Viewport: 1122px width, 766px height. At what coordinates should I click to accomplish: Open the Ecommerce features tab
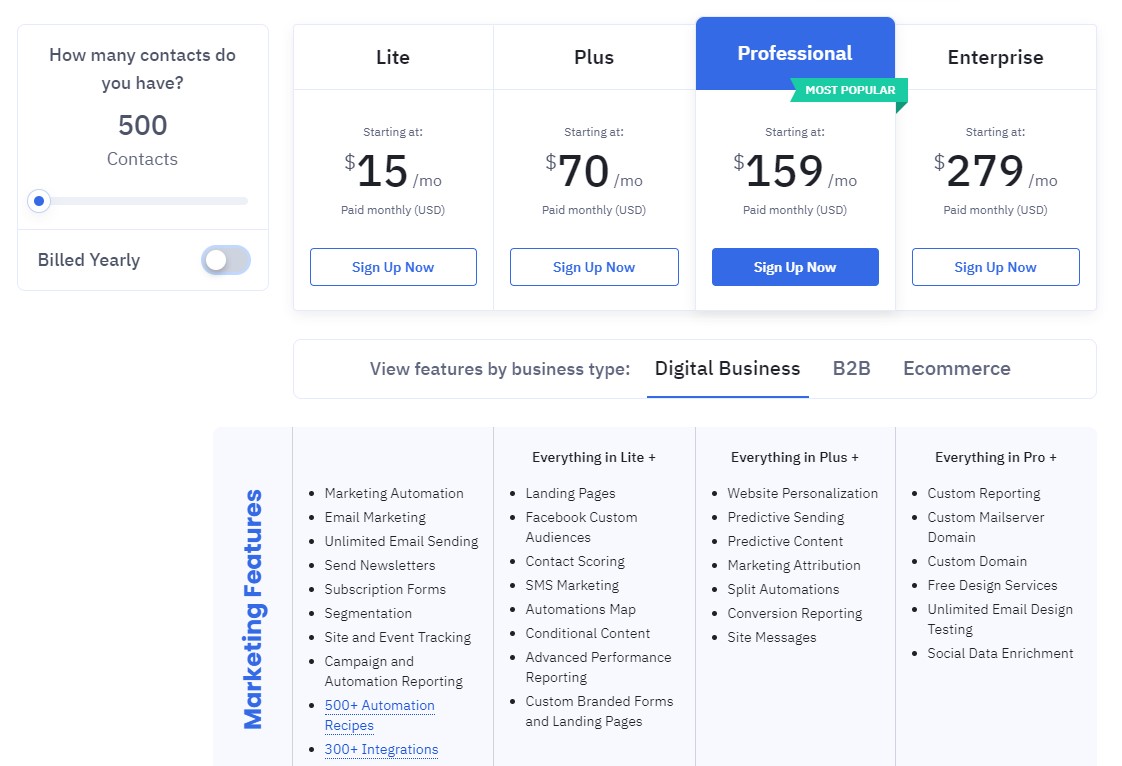coord(956,368)
